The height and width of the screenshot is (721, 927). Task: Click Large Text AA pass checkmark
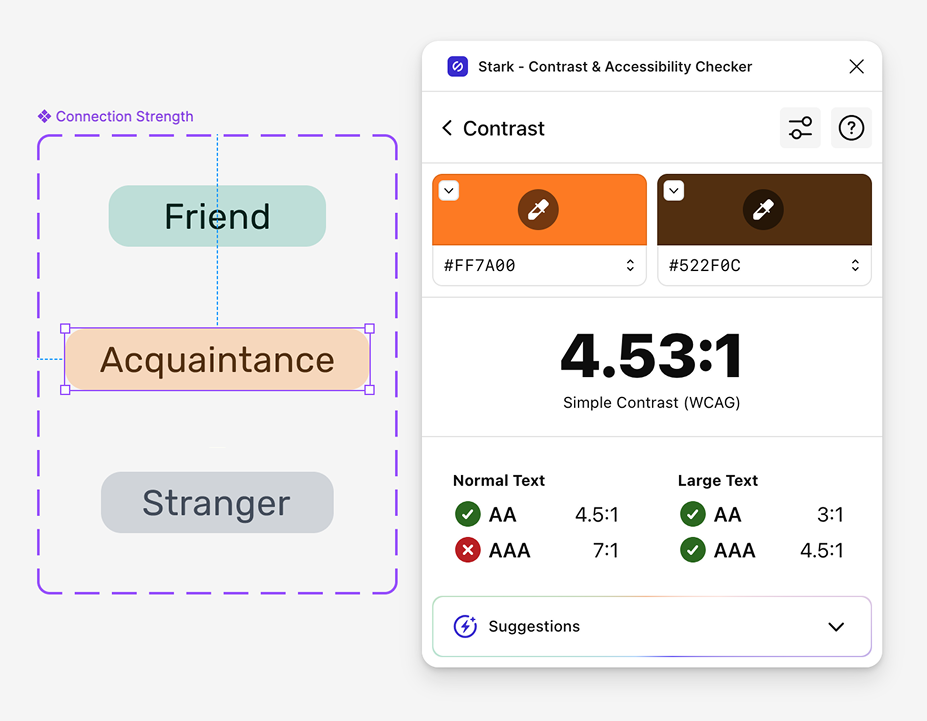(693, 514)
